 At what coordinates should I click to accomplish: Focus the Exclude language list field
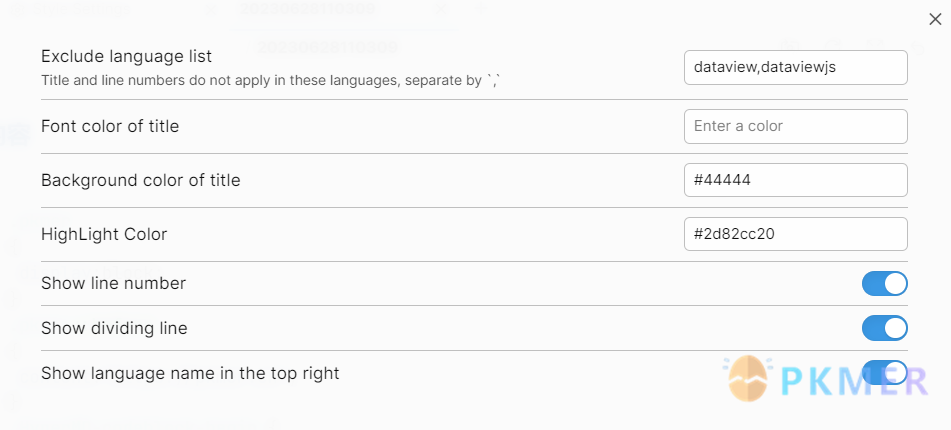pyautogui.click(x=796, y=67)
